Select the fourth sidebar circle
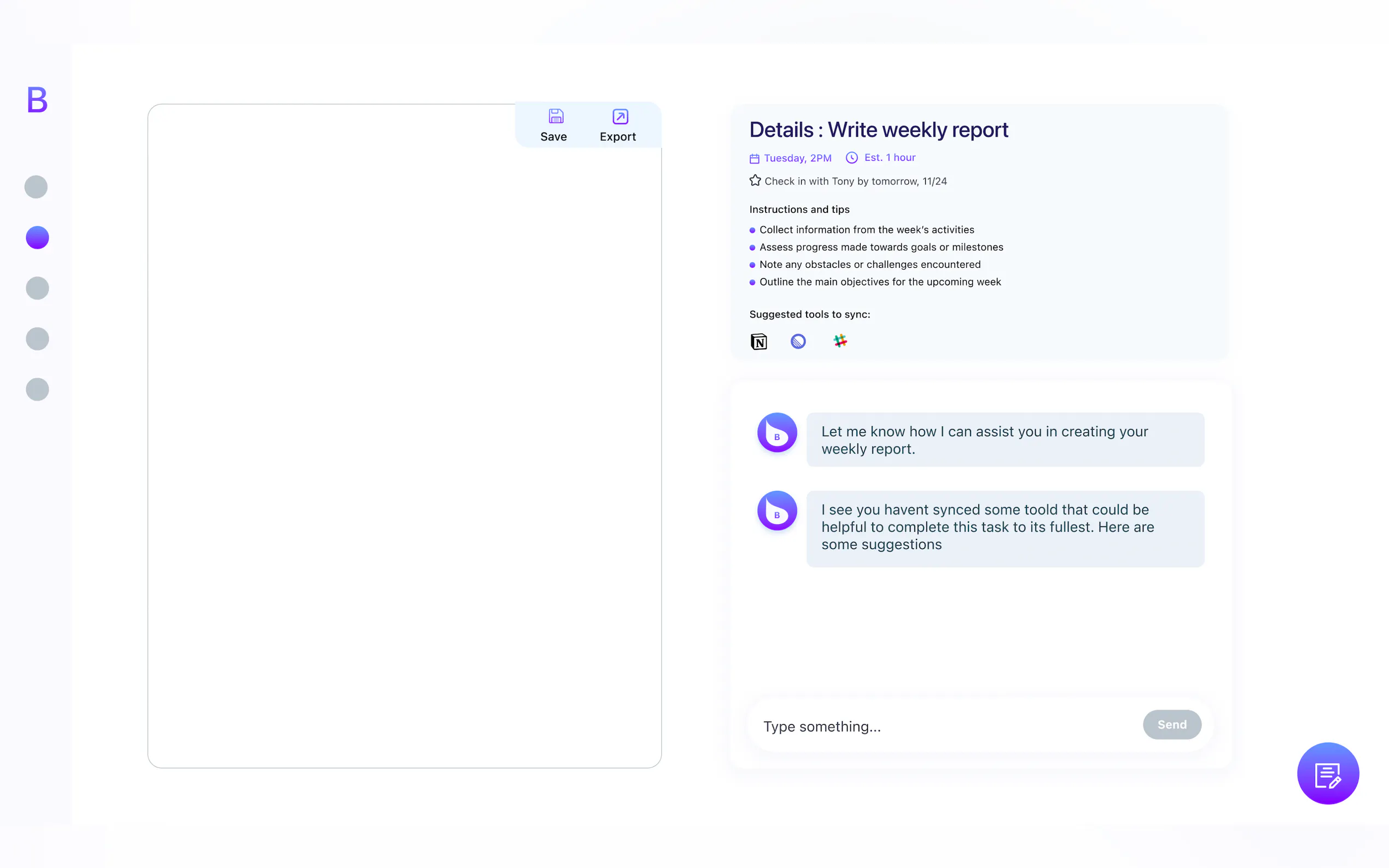Viewport: 1389px width, 868px height. click(x=37, y=339)
